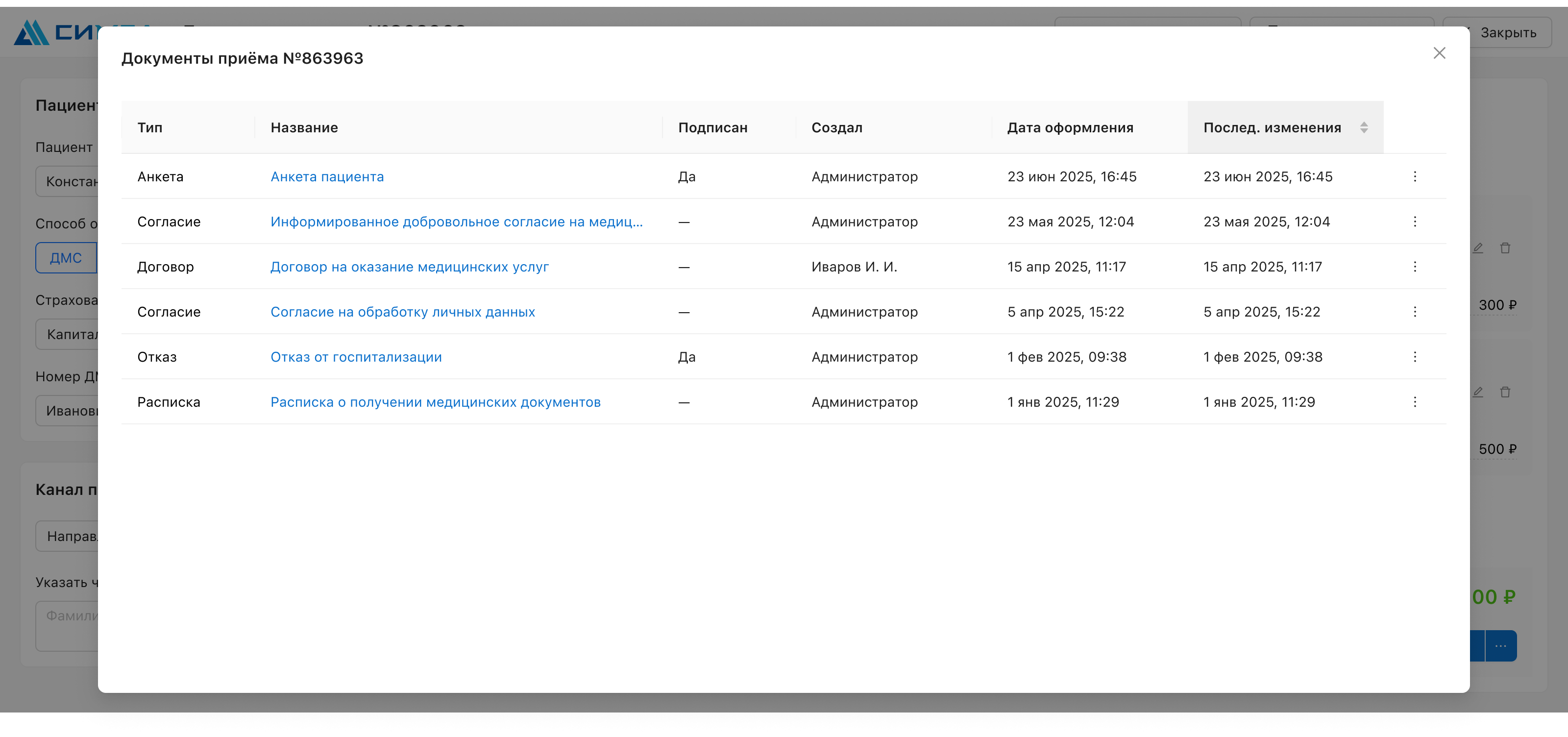Click the Тип column header
Image resolution: width=1568 pixels, height=737 pixels.
(x=188, y=127)
